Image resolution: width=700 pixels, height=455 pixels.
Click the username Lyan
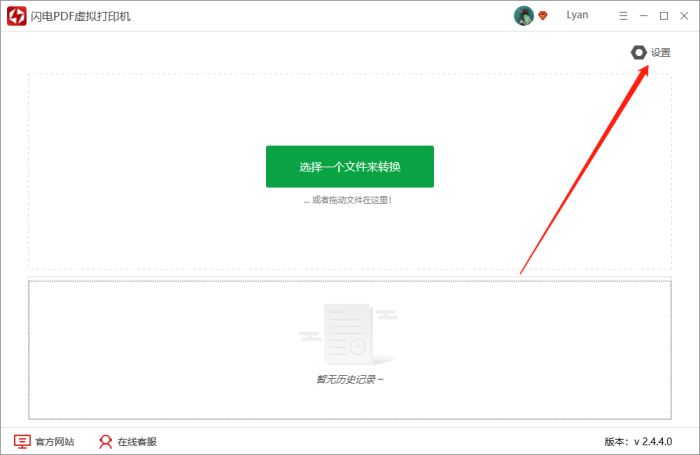pyautogui.click(x=577, y=15)
